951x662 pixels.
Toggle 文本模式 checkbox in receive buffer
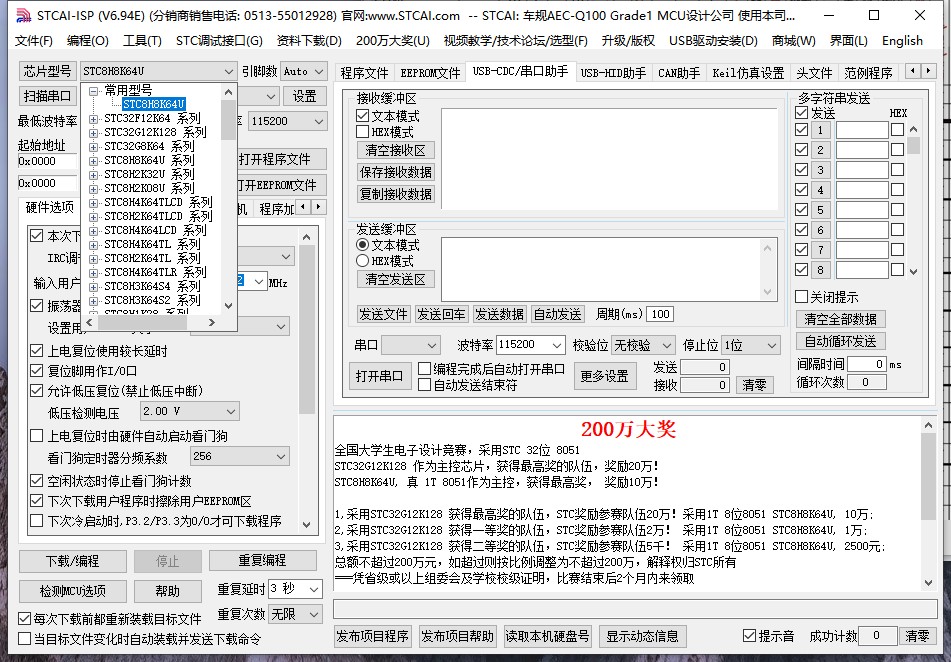363,115
